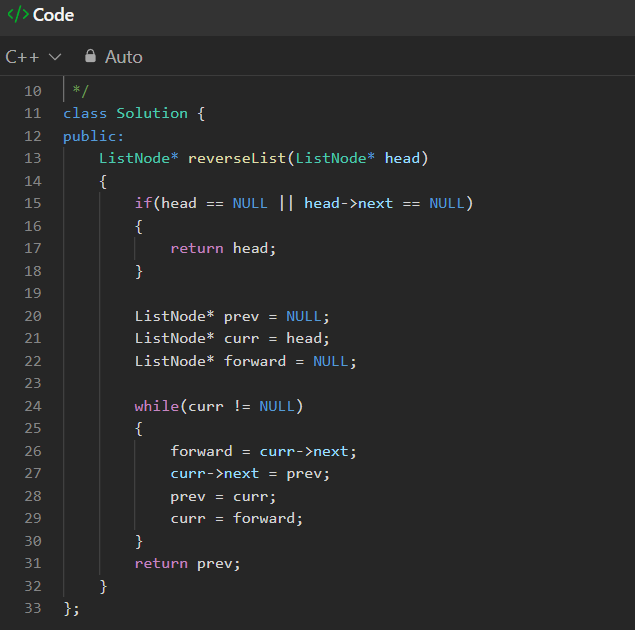The width and height of the screenshot is (635, 630).
Task: Click the reverseList function name
Action: click(x=237, y=158)
